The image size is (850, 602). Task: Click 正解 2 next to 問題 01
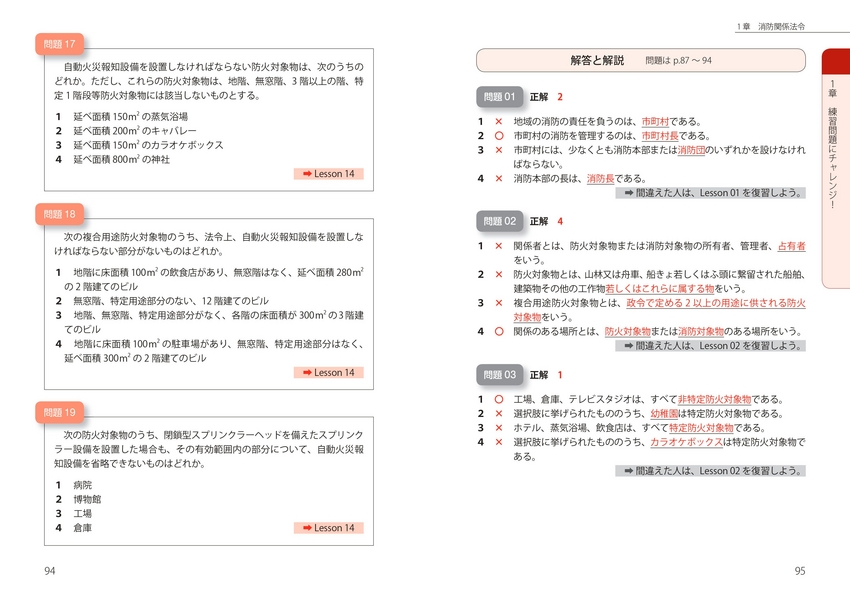(x=546, y=97)
